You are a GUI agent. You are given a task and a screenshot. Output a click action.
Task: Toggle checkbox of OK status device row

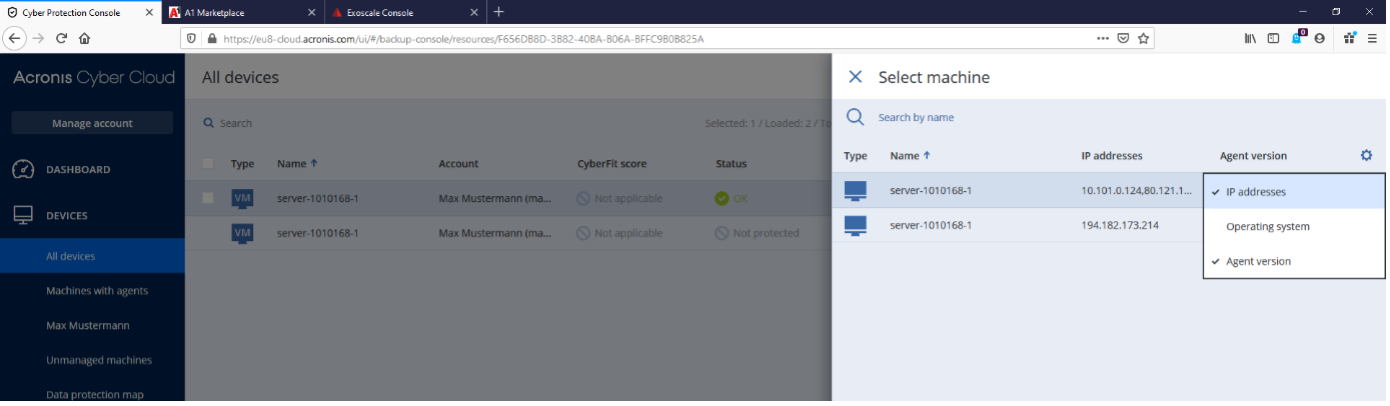pyautogui.click(x=208, y=198)
